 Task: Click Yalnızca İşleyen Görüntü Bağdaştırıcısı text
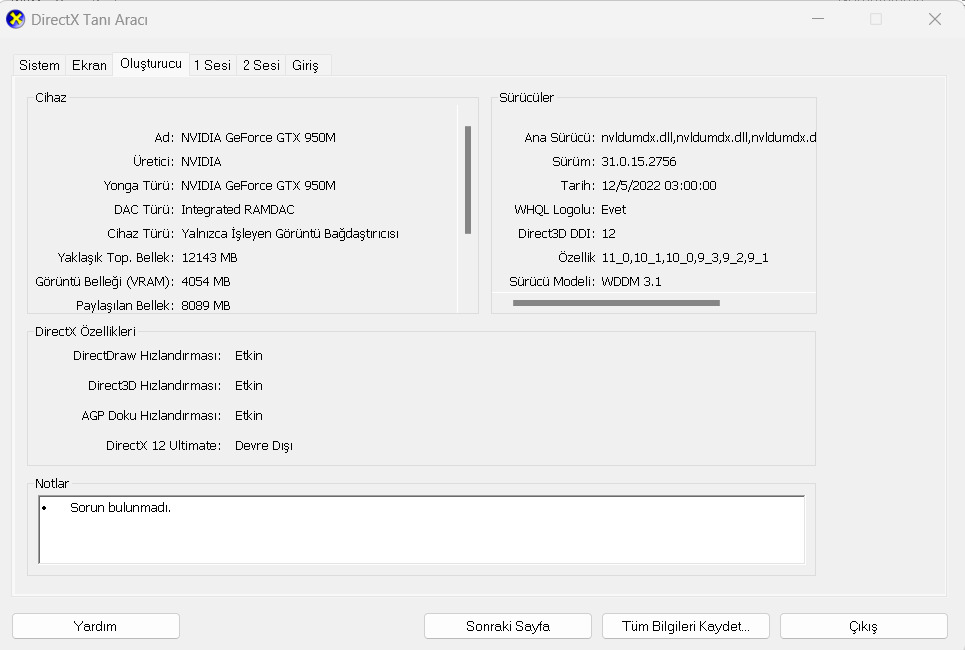[x=290, y=233]
